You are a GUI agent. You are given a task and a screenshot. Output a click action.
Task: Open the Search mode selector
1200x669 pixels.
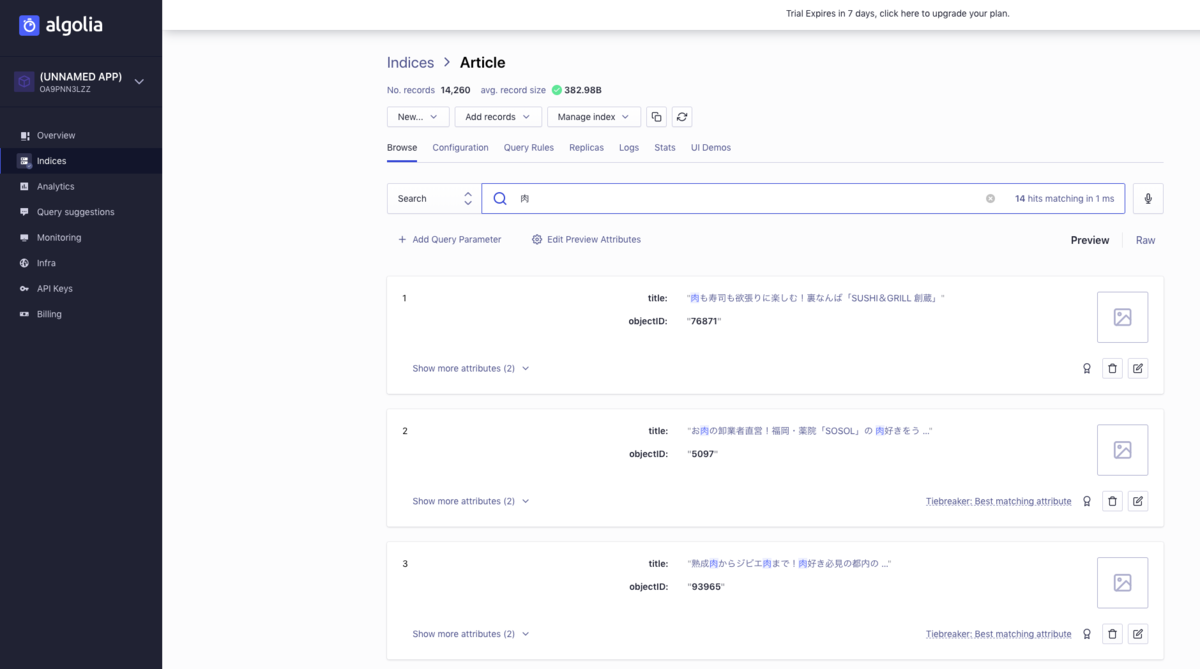click(x=432, y=198)
